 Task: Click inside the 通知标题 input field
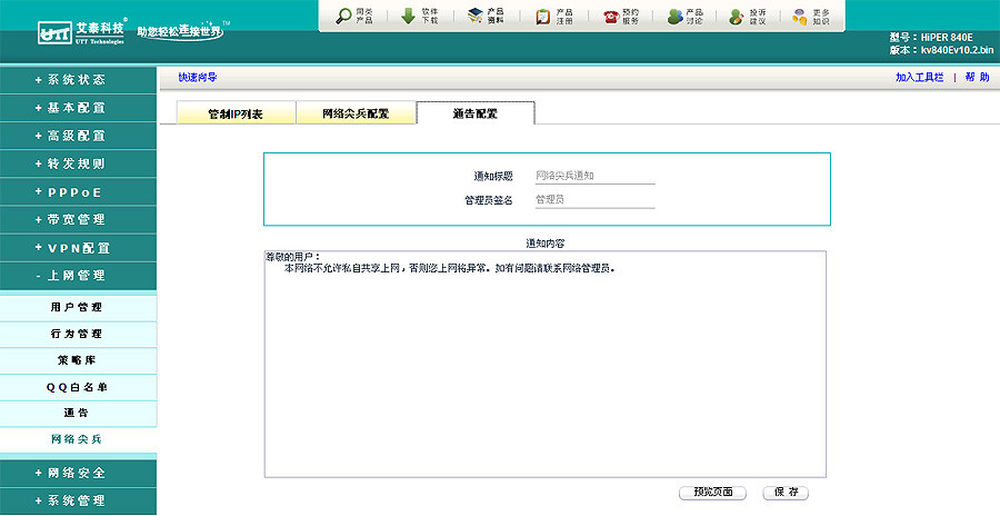[x=594, y=175]
